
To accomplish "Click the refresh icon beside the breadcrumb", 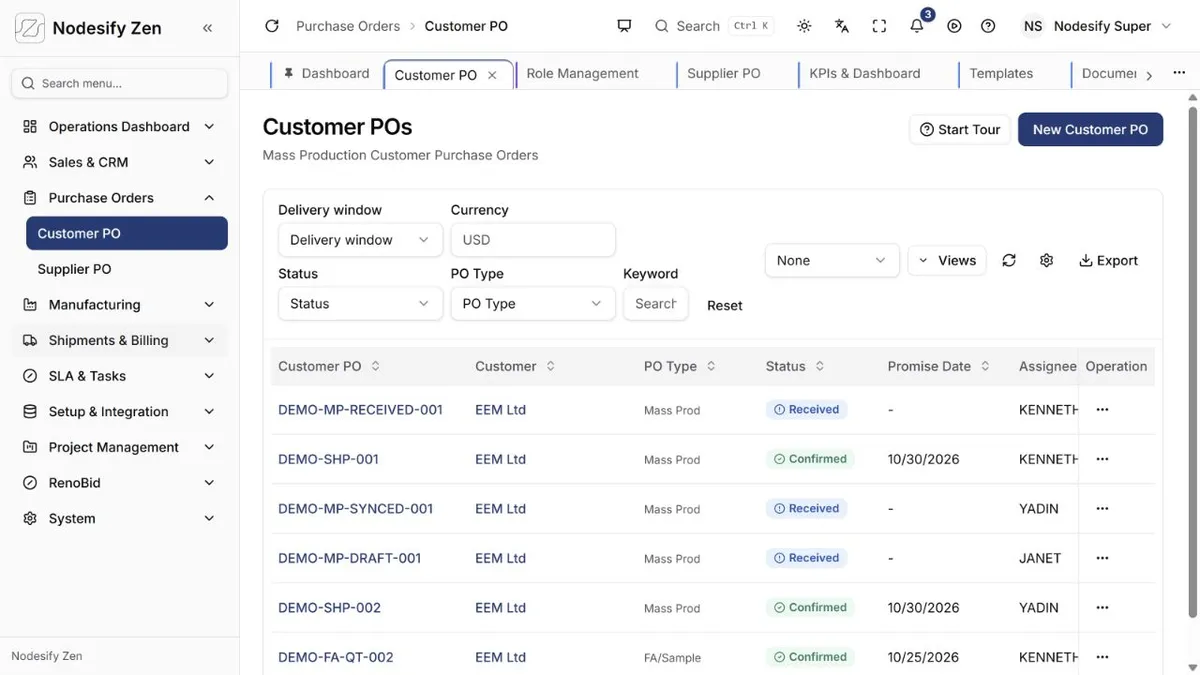I will coord(271,26).
